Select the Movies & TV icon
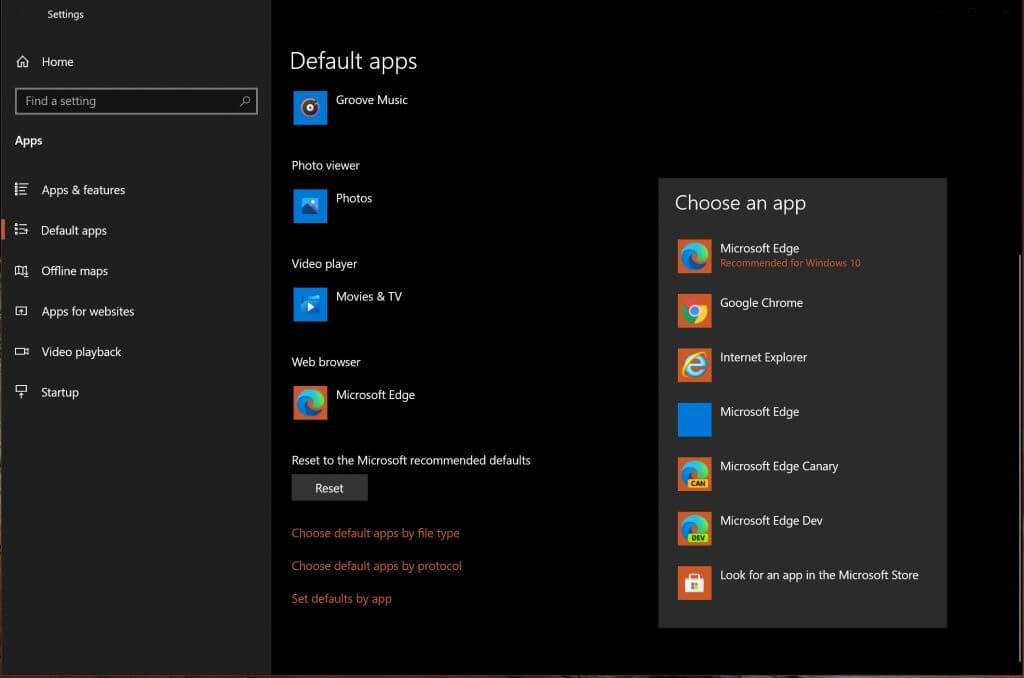The image size is (1024, 678). pyautogui.click(x=310, y=304)
